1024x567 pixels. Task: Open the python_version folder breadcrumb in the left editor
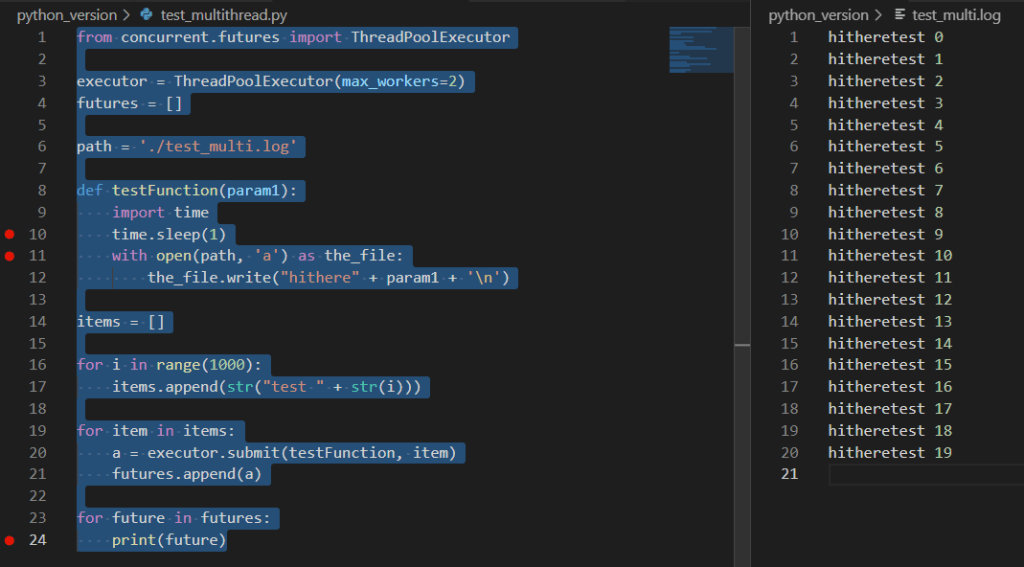click(66, 15)
